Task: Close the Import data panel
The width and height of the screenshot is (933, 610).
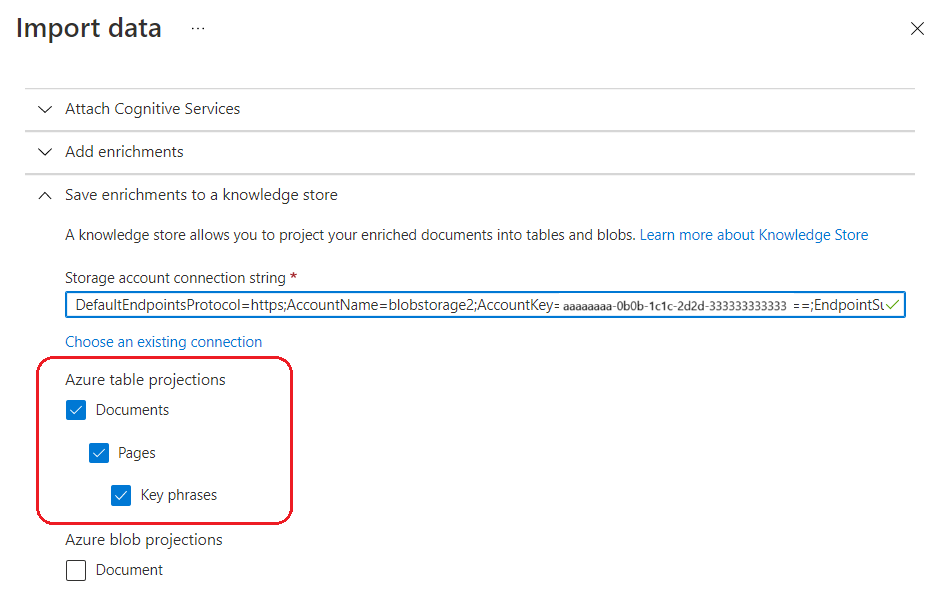Action: [x=917, y=29]
